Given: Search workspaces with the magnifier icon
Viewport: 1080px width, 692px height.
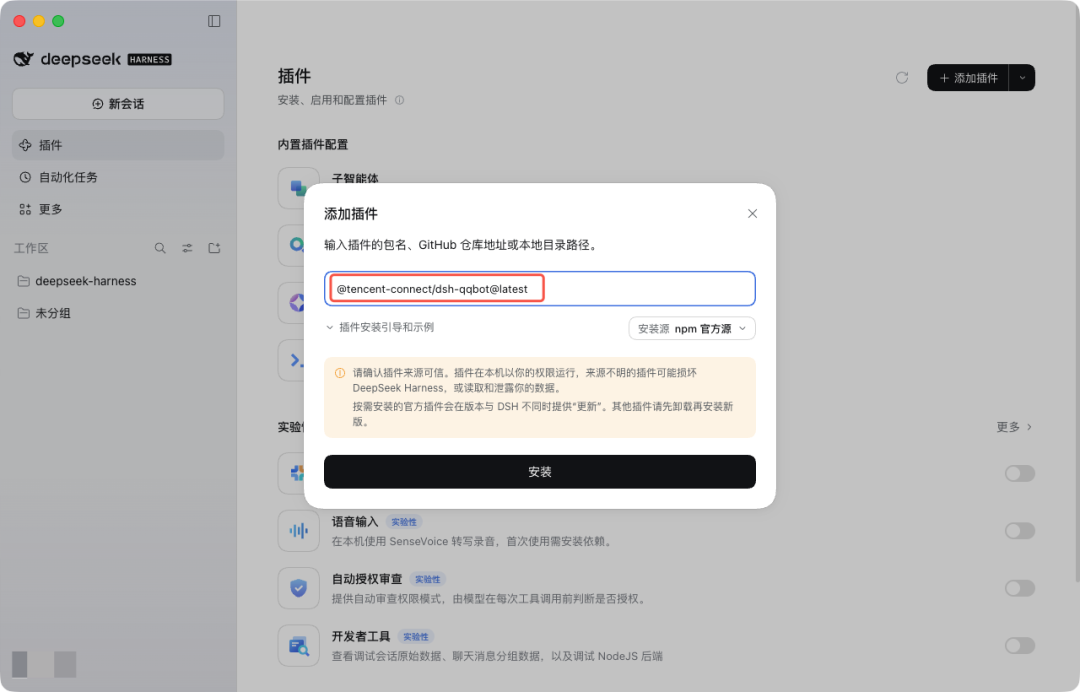Looking at the screenshot, I should click(x=160, y=248).
